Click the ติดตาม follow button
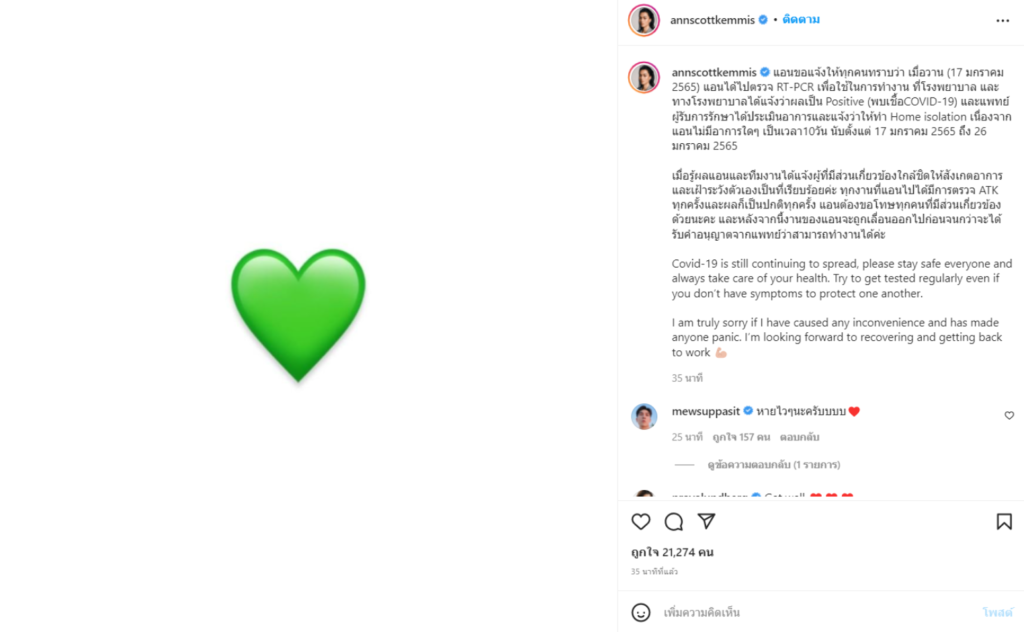This screenshot has width=1024, height=632. pos(801,20)
